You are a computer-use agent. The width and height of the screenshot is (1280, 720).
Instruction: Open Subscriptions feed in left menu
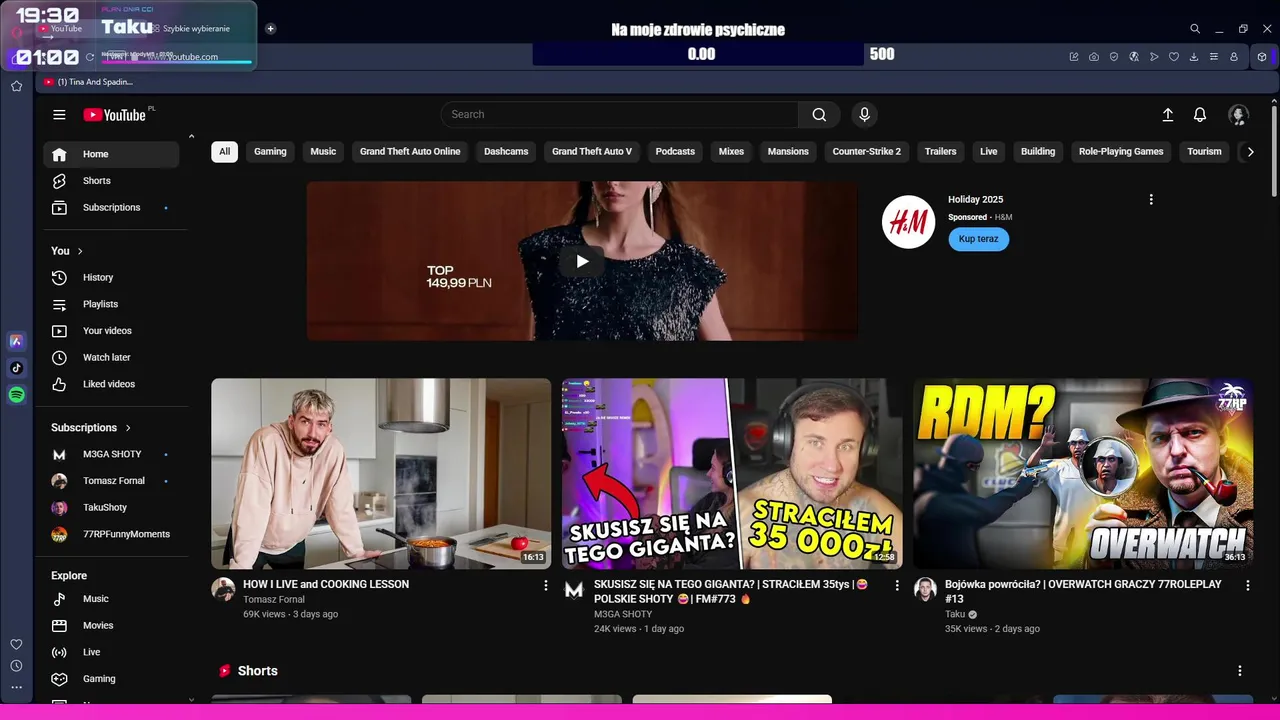(111, 208)
